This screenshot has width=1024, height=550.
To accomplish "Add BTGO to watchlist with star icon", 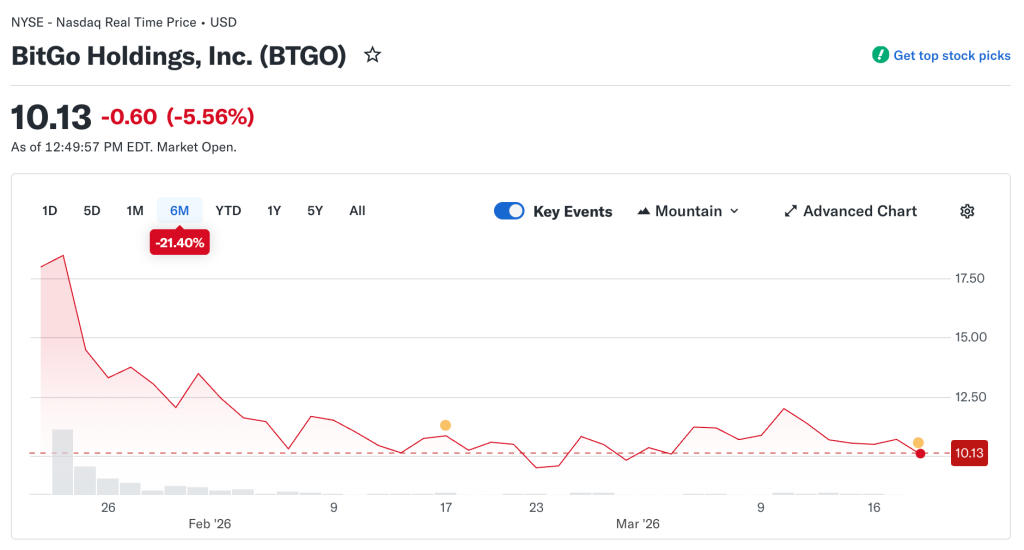I will (x=372, y=55).
